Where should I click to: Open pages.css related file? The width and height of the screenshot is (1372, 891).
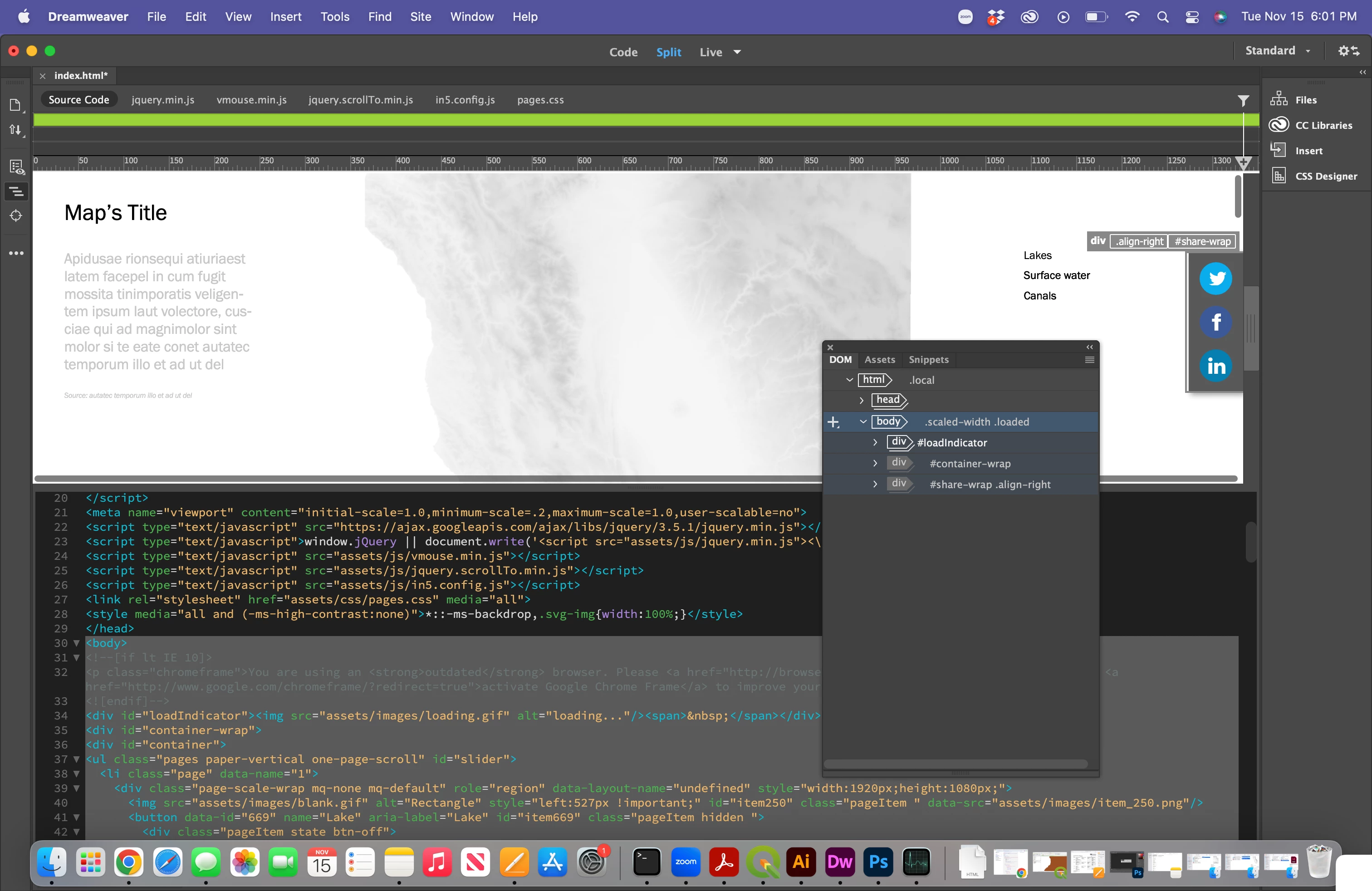point(539,100)
